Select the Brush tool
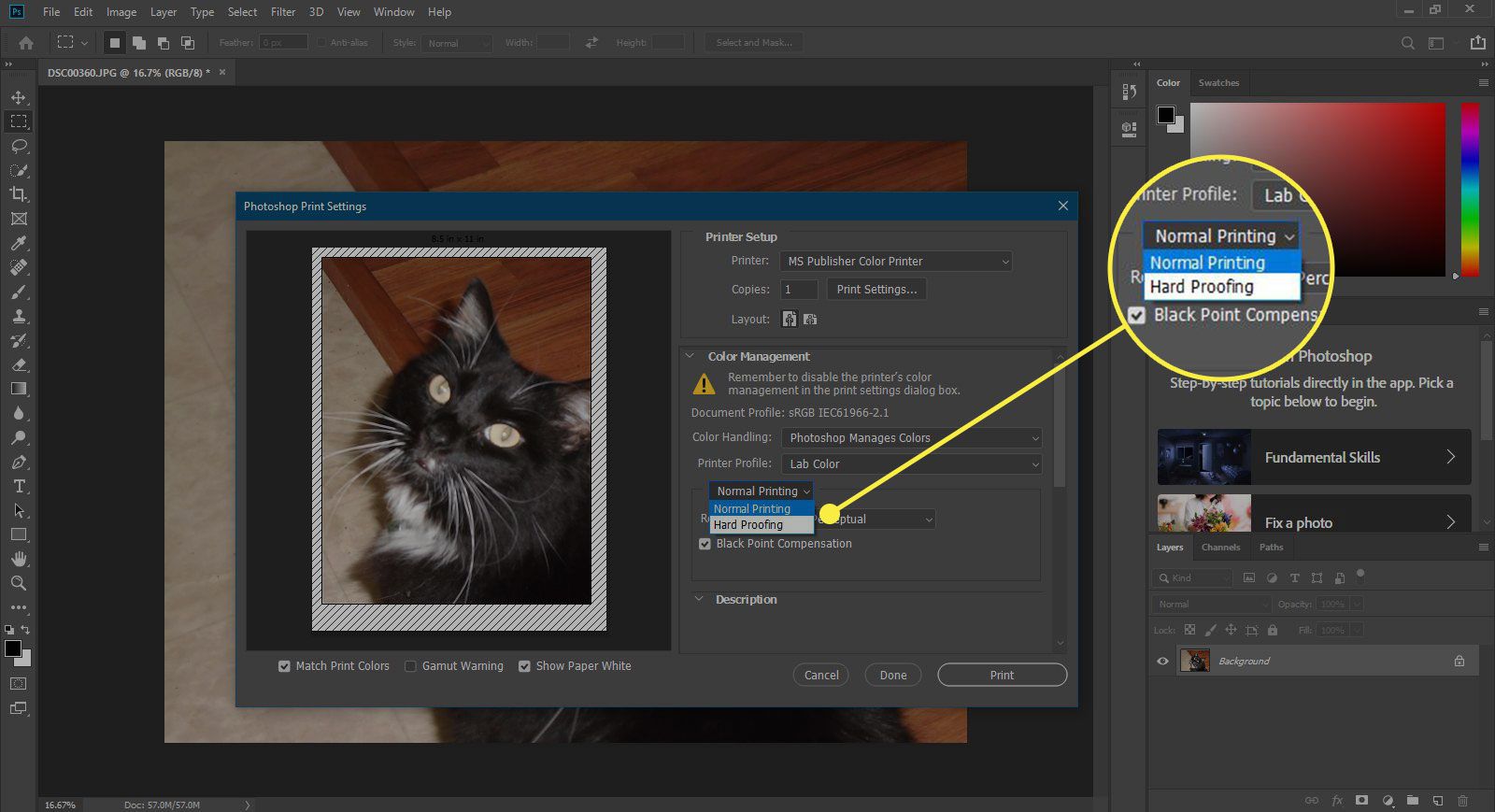 point(18,292)
